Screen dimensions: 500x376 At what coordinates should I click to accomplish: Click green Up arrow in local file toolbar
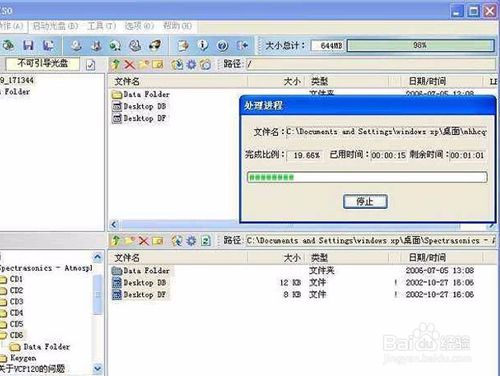click(116, 240)
